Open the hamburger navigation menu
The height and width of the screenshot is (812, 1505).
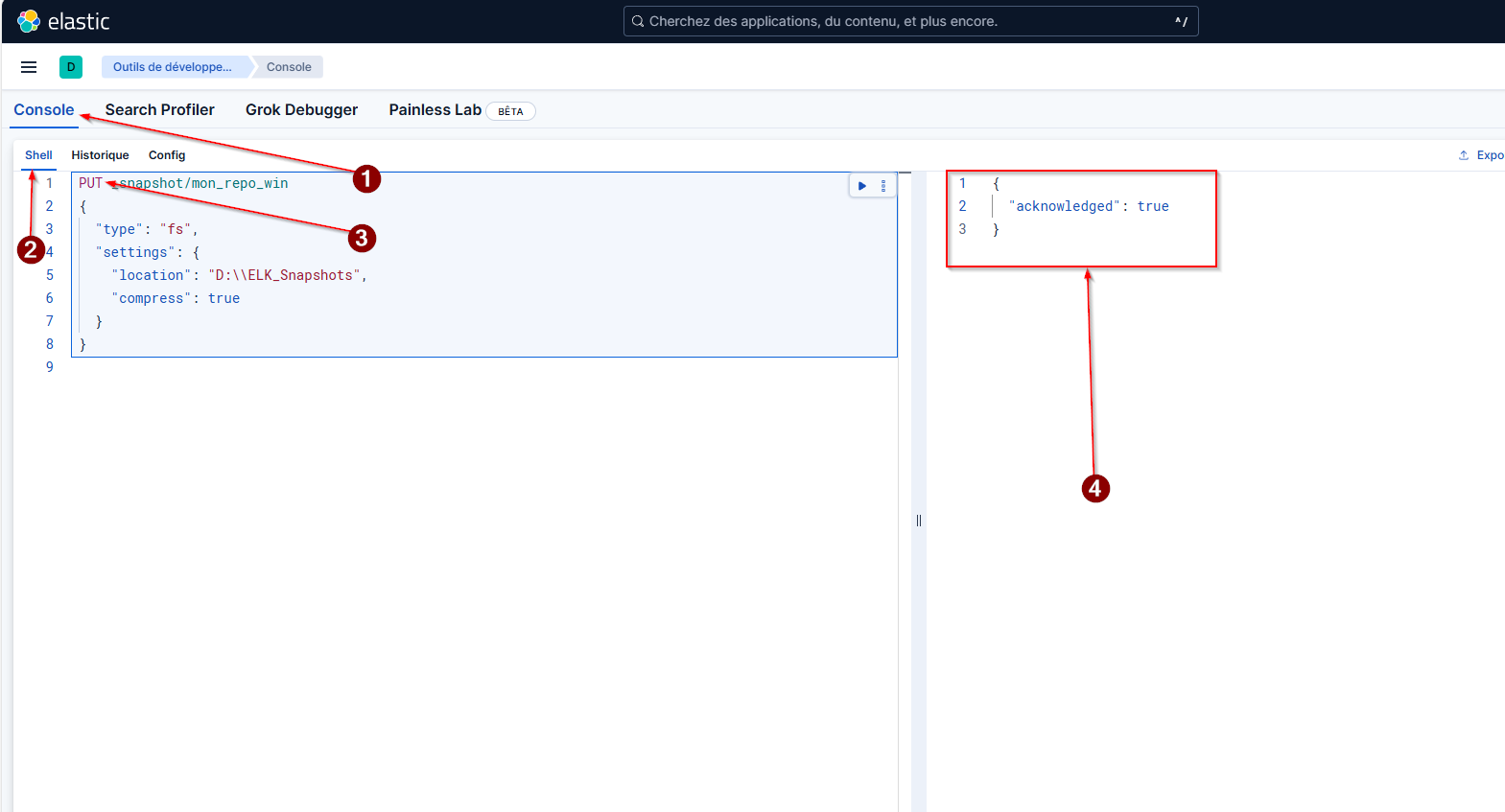tap(29, 67)
